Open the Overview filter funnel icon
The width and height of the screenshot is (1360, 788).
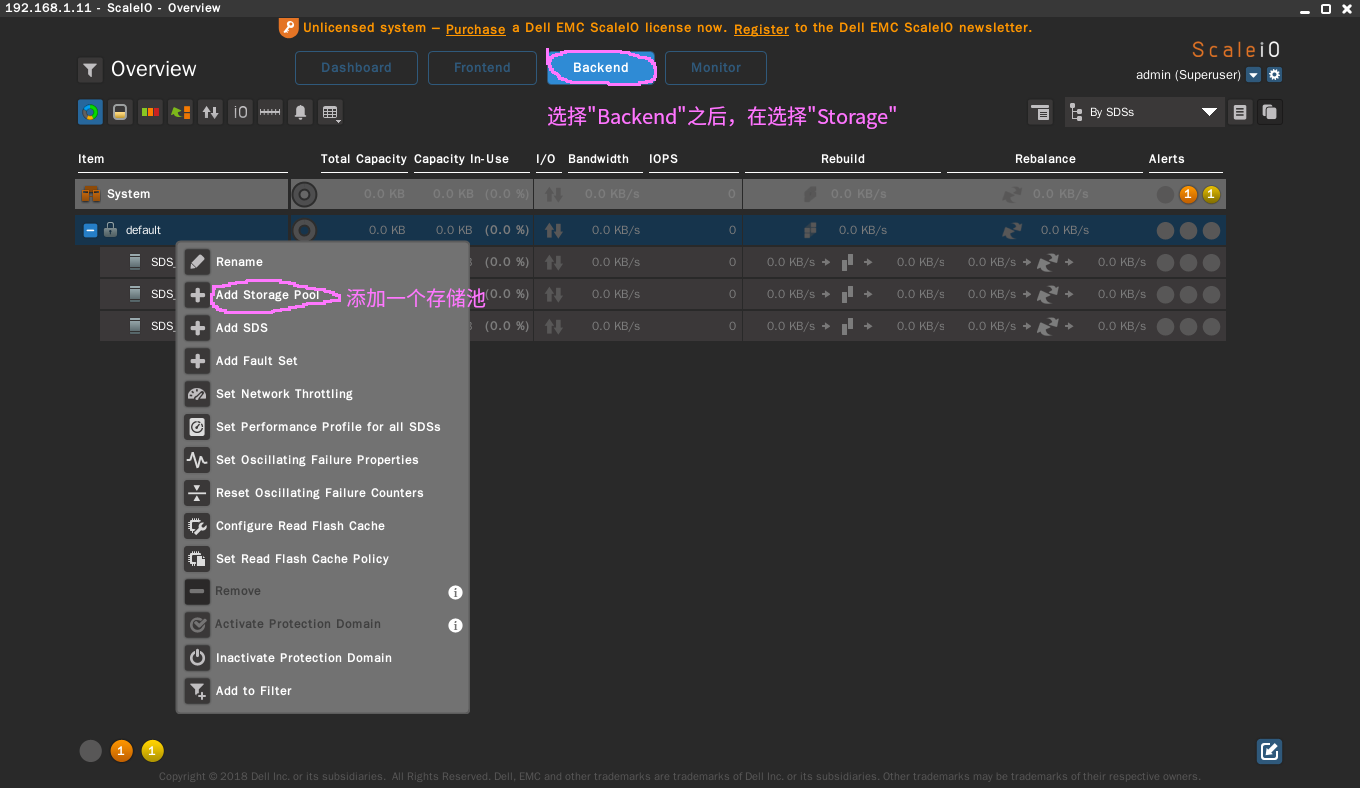90,70
